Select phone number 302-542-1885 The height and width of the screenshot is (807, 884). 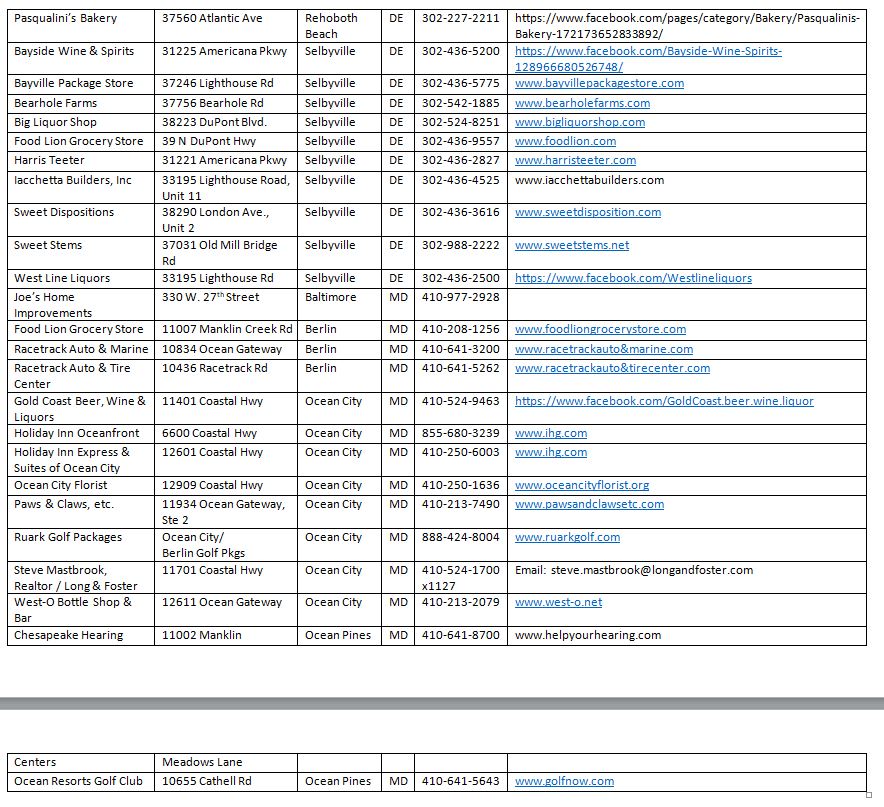click(461, 103)
